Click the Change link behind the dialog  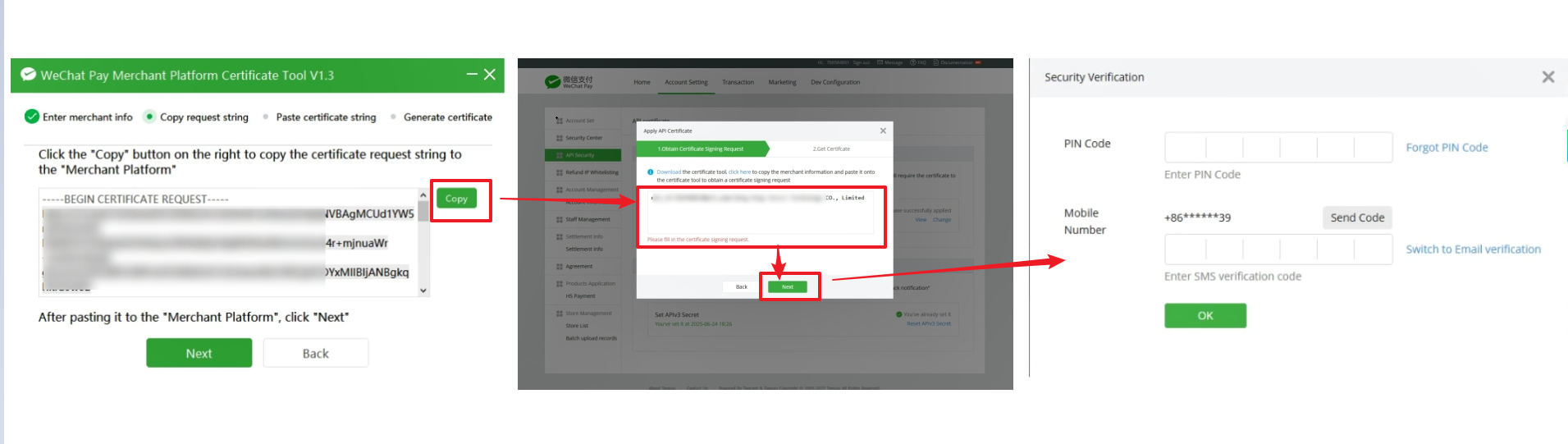[x=942, y=219]
